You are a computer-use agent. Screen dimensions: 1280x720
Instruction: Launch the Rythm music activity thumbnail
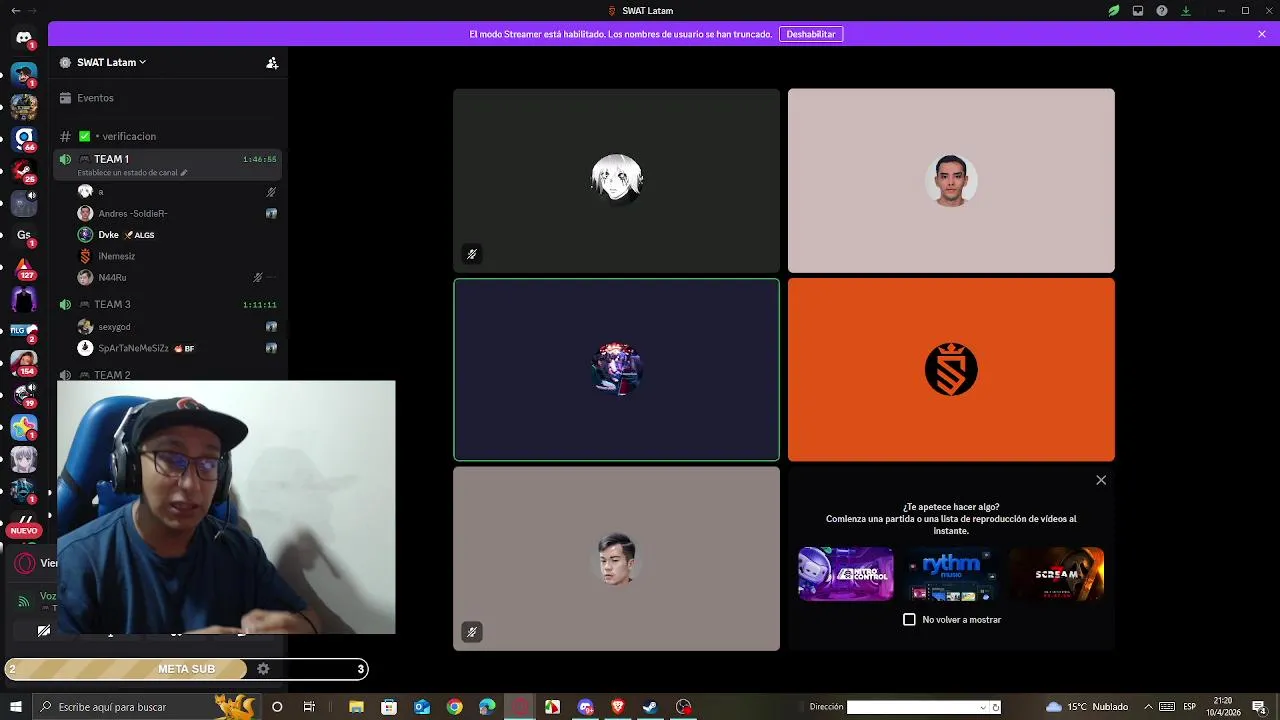tap(951, 574)
